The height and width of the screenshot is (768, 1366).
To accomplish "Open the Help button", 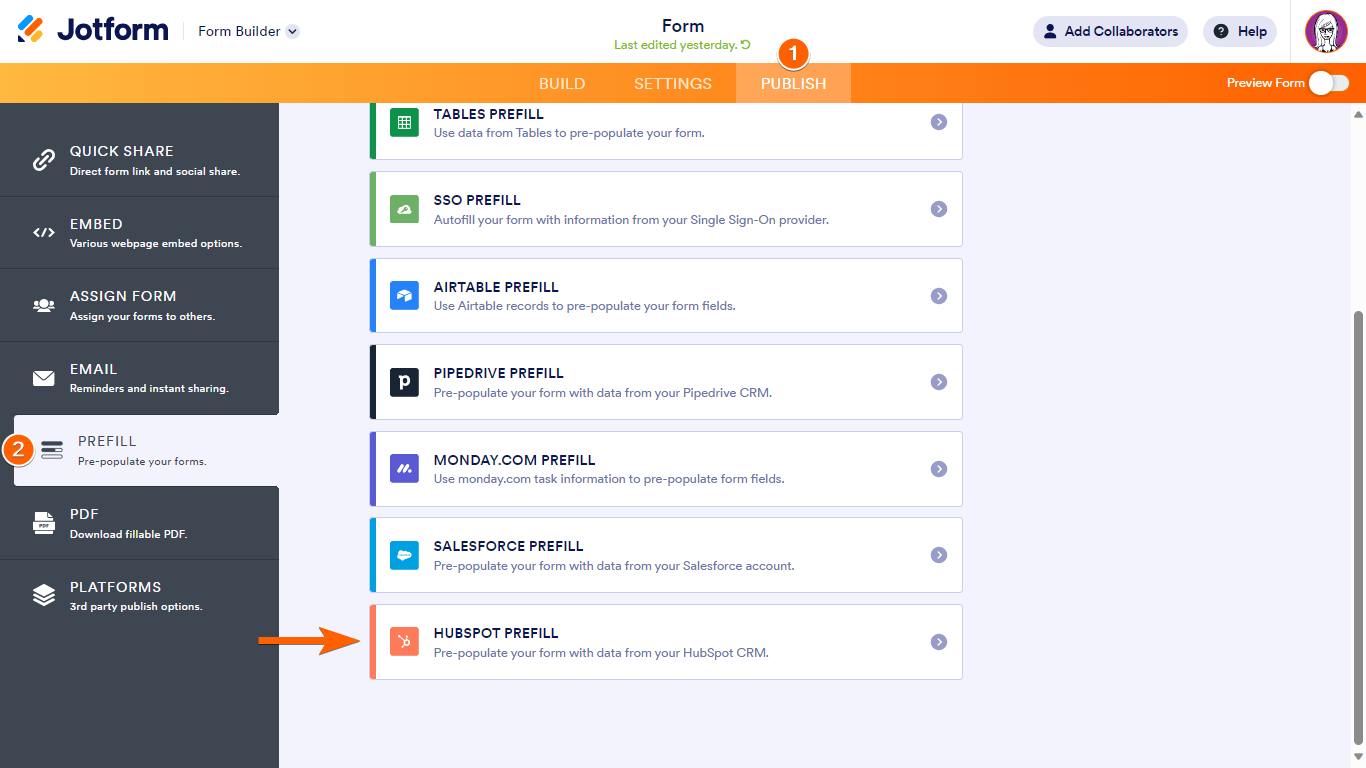I will click(1240, 31).
